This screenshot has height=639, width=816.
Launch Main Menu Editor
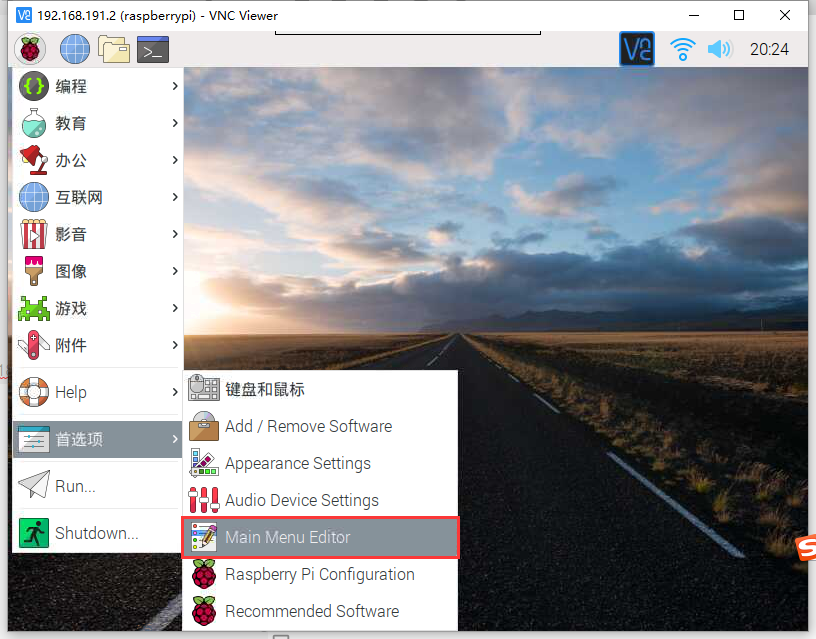(320, 537)
